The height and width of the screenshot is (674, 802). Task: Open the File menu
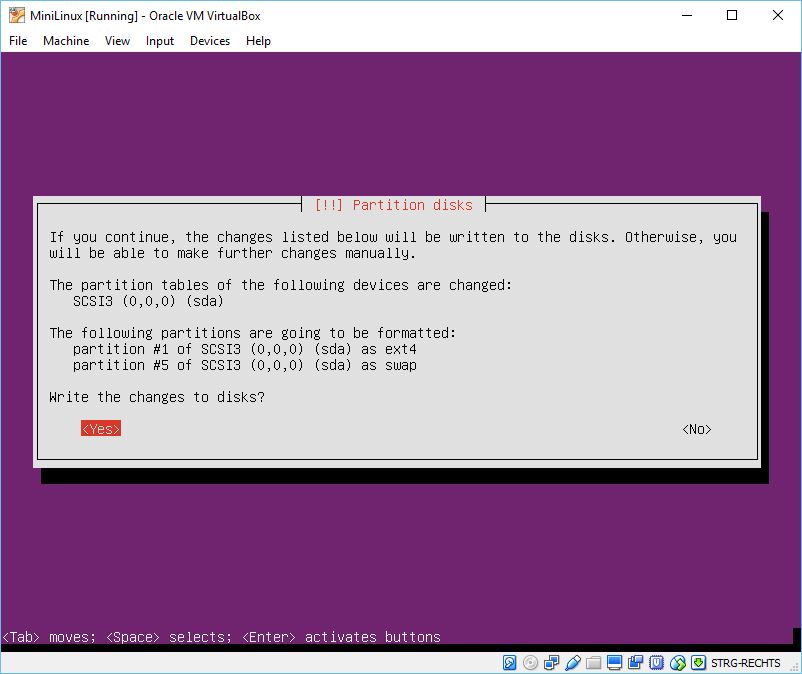click(18, 41)
